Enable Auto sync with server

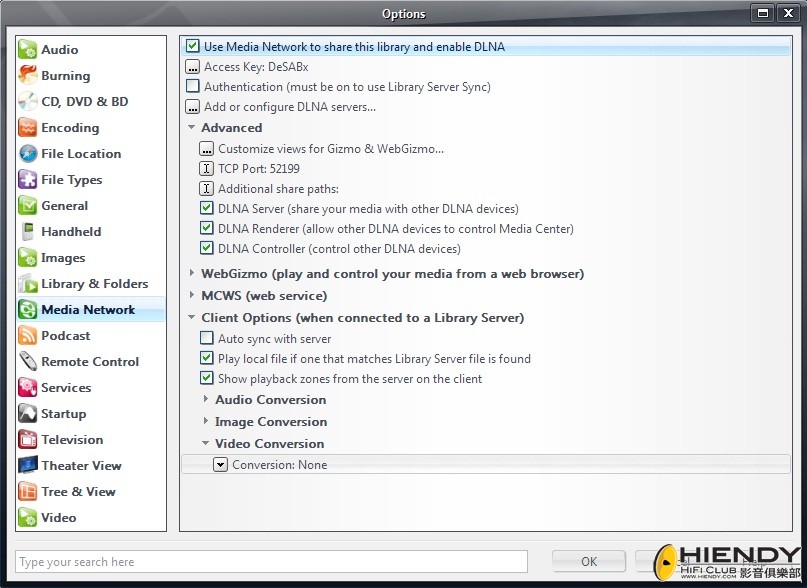coord(206,338)
